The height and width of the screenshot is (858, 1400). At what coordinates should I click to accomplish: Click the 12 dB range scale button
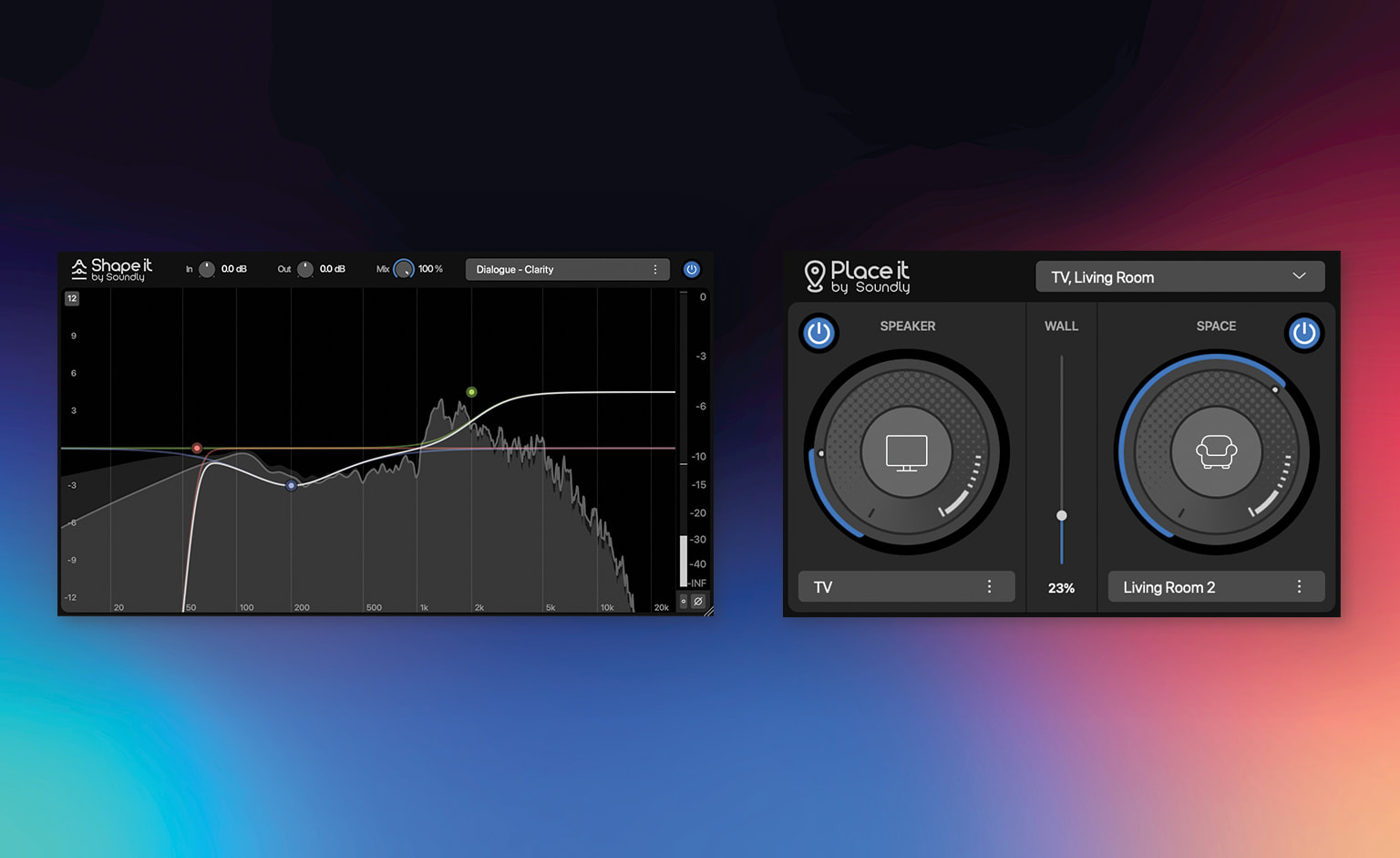[72, 298]
